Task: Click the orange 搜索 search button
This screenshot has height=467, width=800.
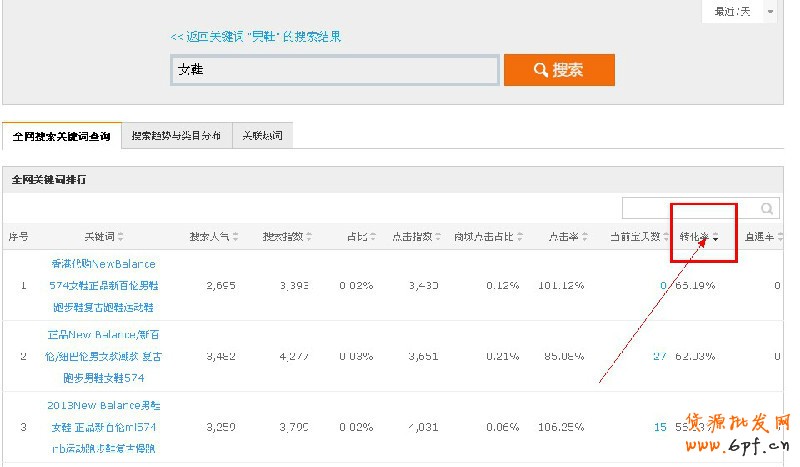Action: (559, 70)
